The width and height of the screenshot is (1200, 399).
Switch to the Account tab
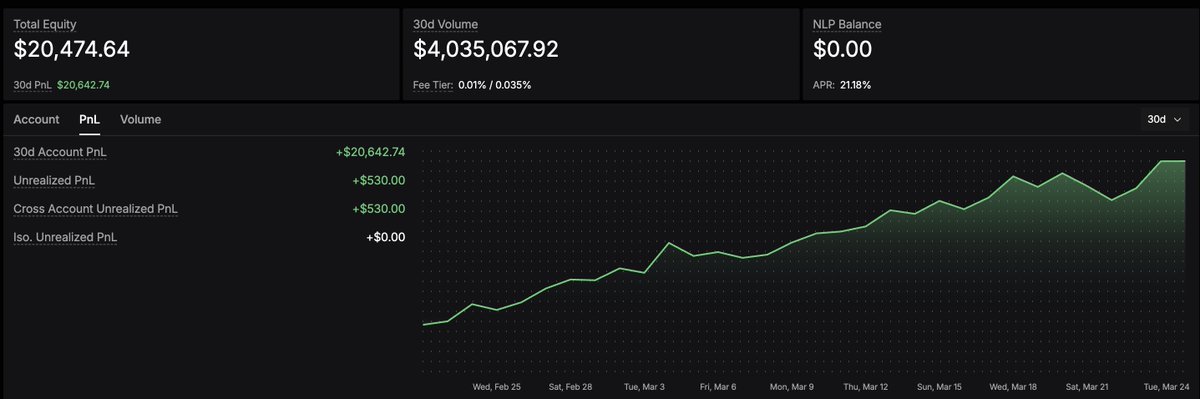[x=36, y=119]
